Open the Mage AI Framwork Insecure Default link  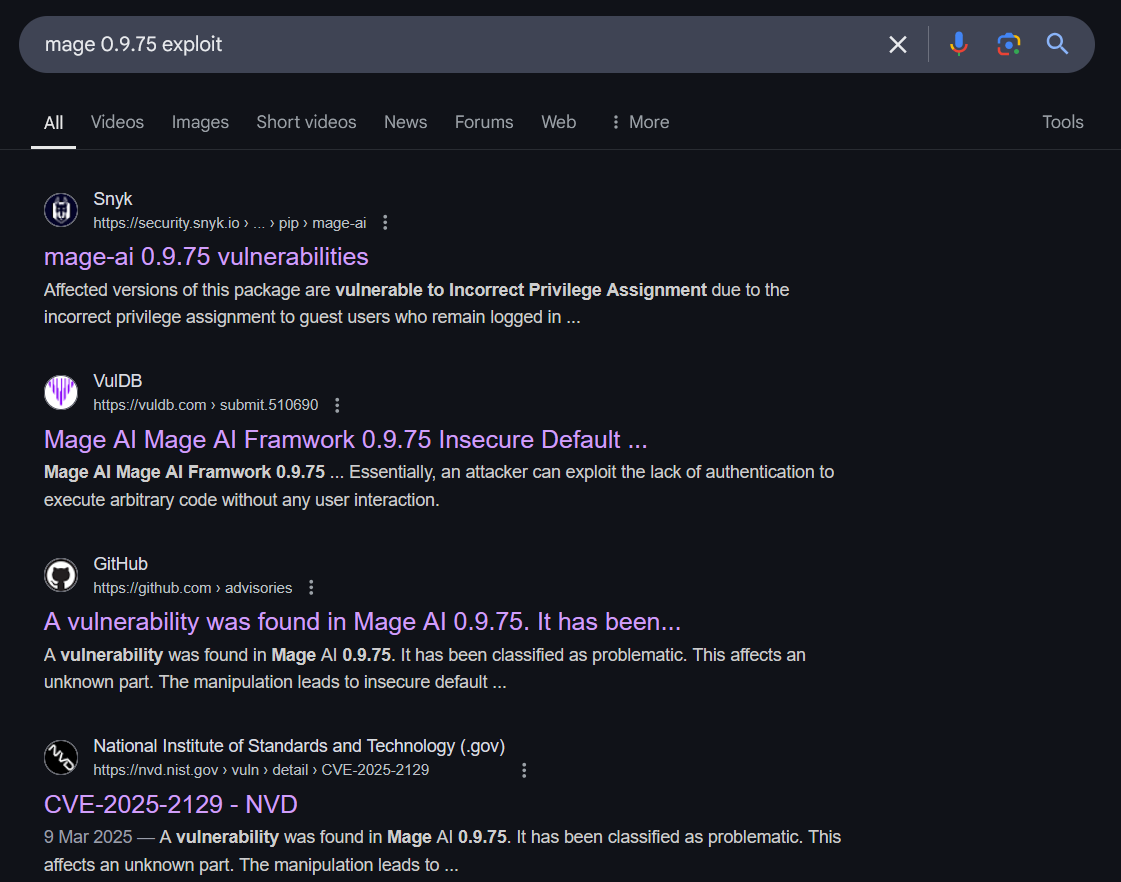tap(345, 440)
